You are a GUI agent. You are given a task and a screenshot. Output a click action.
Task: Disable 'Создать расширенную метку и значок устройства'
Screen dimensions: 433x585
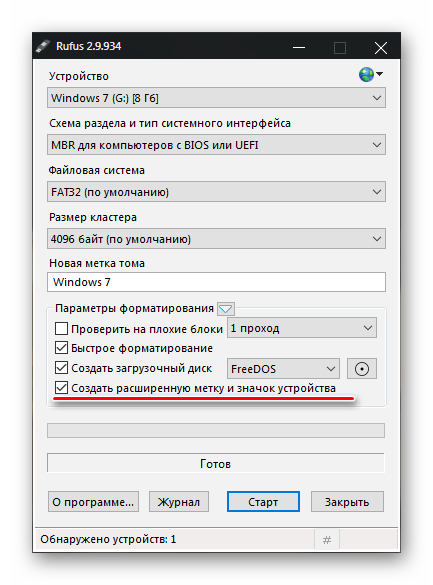[62, 388]
